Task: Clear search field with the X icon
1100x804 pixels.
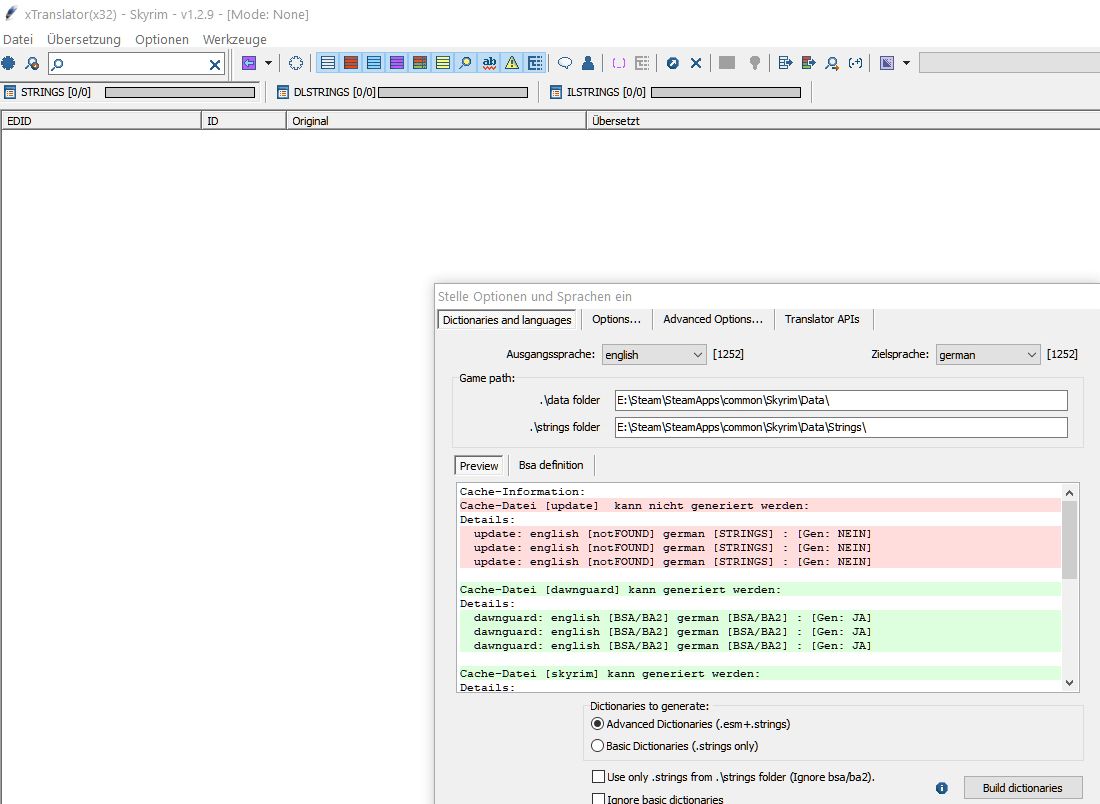Action: (x=215, y=64)
